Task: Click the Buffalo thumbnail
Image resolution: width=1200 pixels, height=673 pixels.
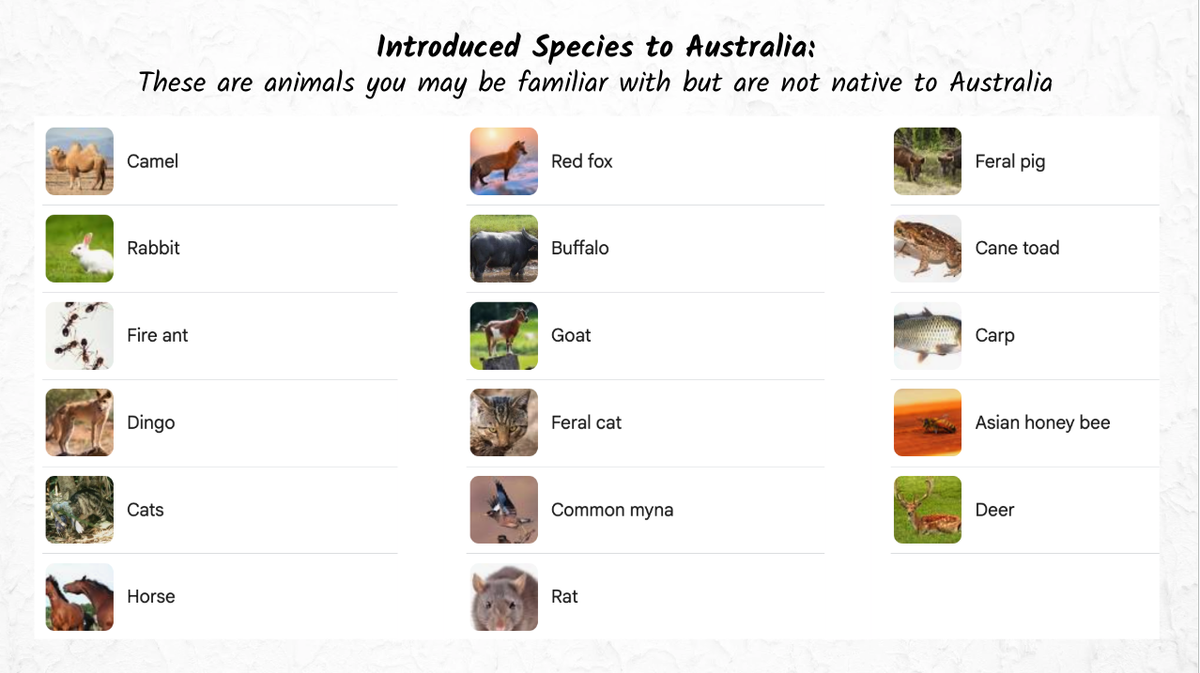Action: pos(504,248)
